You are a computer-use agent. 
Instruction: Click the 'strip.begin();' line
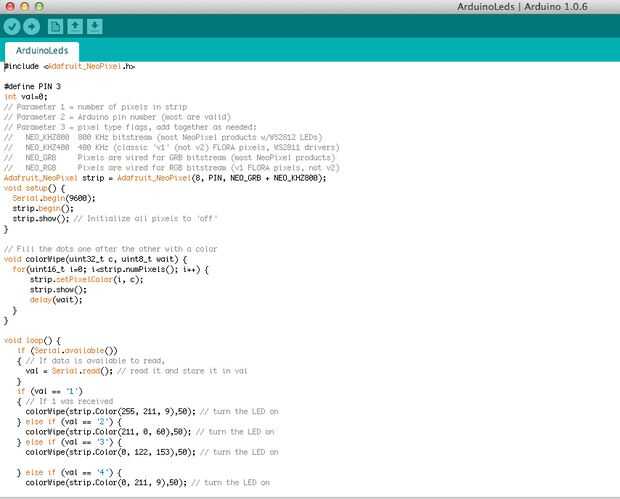[x=43, y=208]
